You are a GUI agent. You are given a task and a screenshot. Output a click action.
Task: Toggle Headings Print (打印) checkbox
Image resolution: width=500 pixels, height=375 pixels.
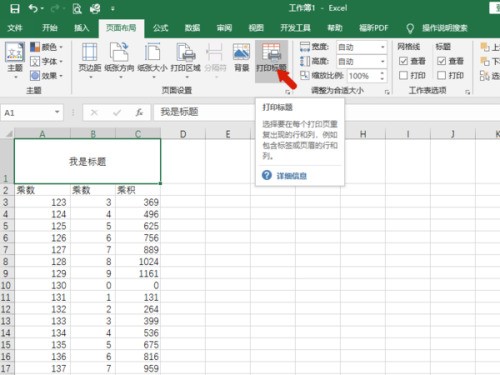click(x=441, y=75)
